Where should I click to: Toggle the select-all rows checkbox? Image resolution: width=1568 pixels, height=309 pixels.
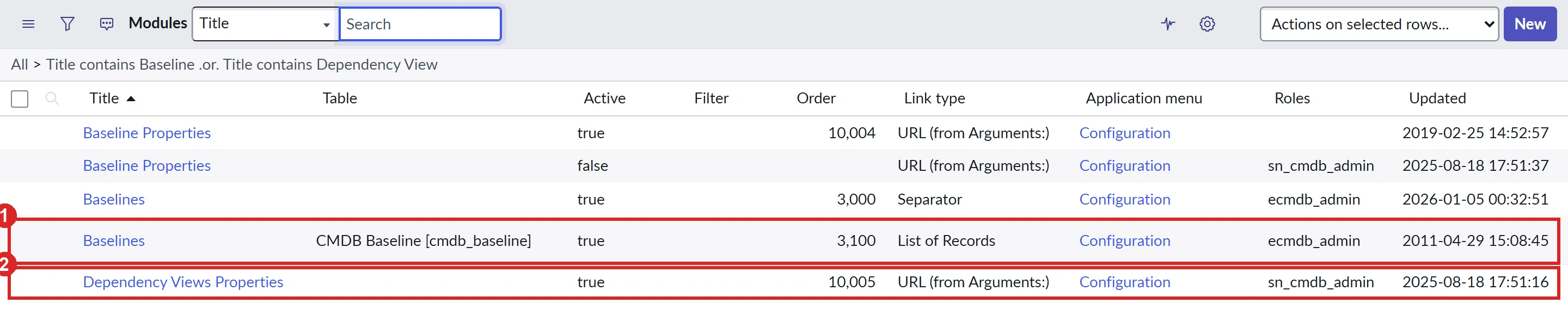click(x=20, y=98)
